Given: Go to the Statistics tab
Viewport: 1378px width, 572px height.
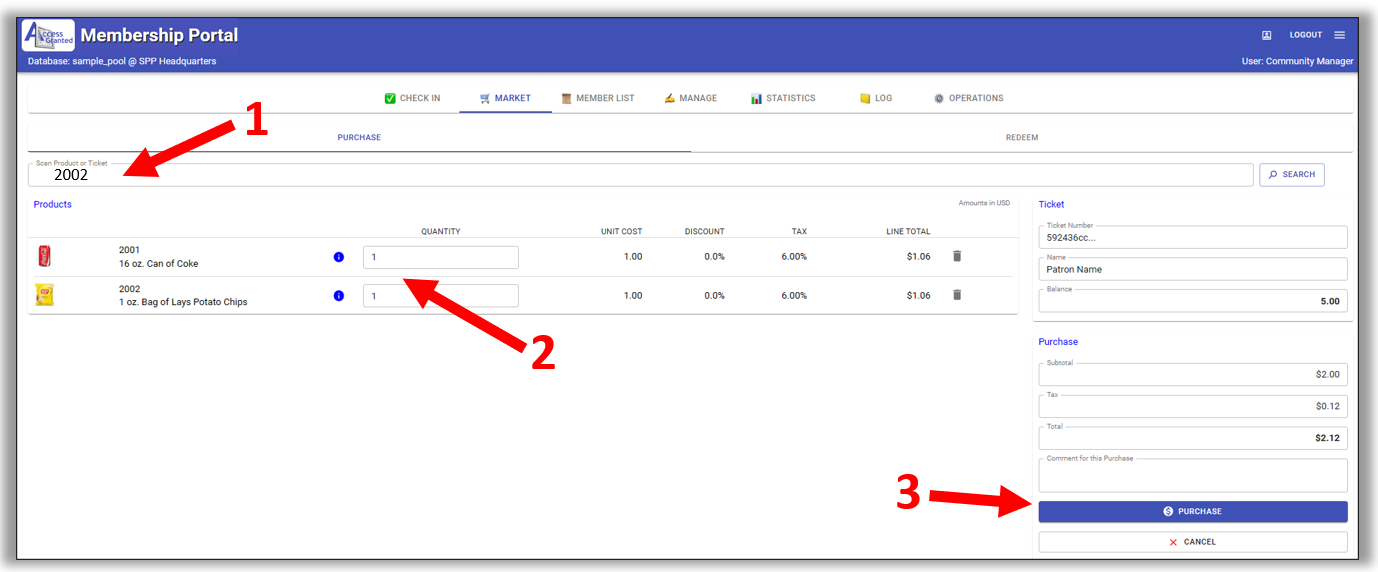Looking at the screenshot, I should click(x=783, y=98).
